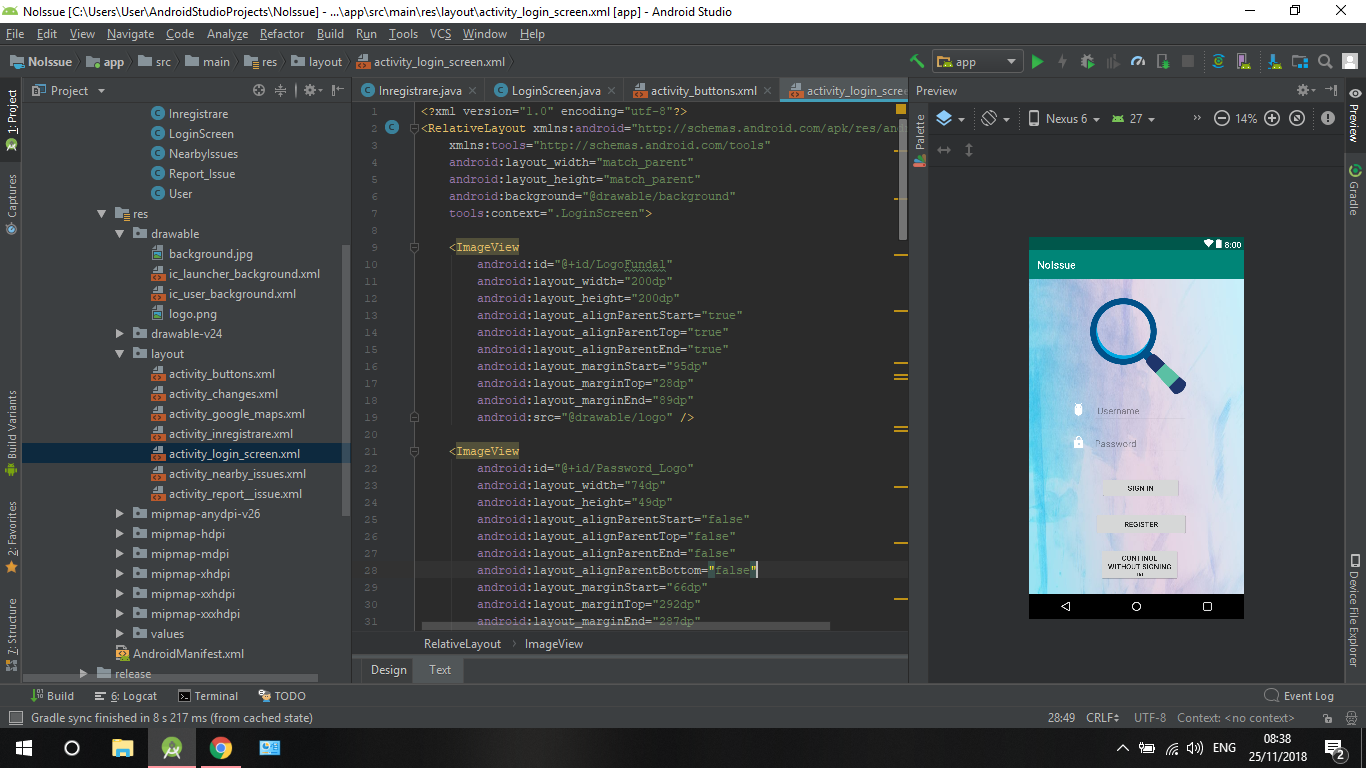The image size is (1366, 768).
Task: Open the Refactor menu
Action: [282, 34]
